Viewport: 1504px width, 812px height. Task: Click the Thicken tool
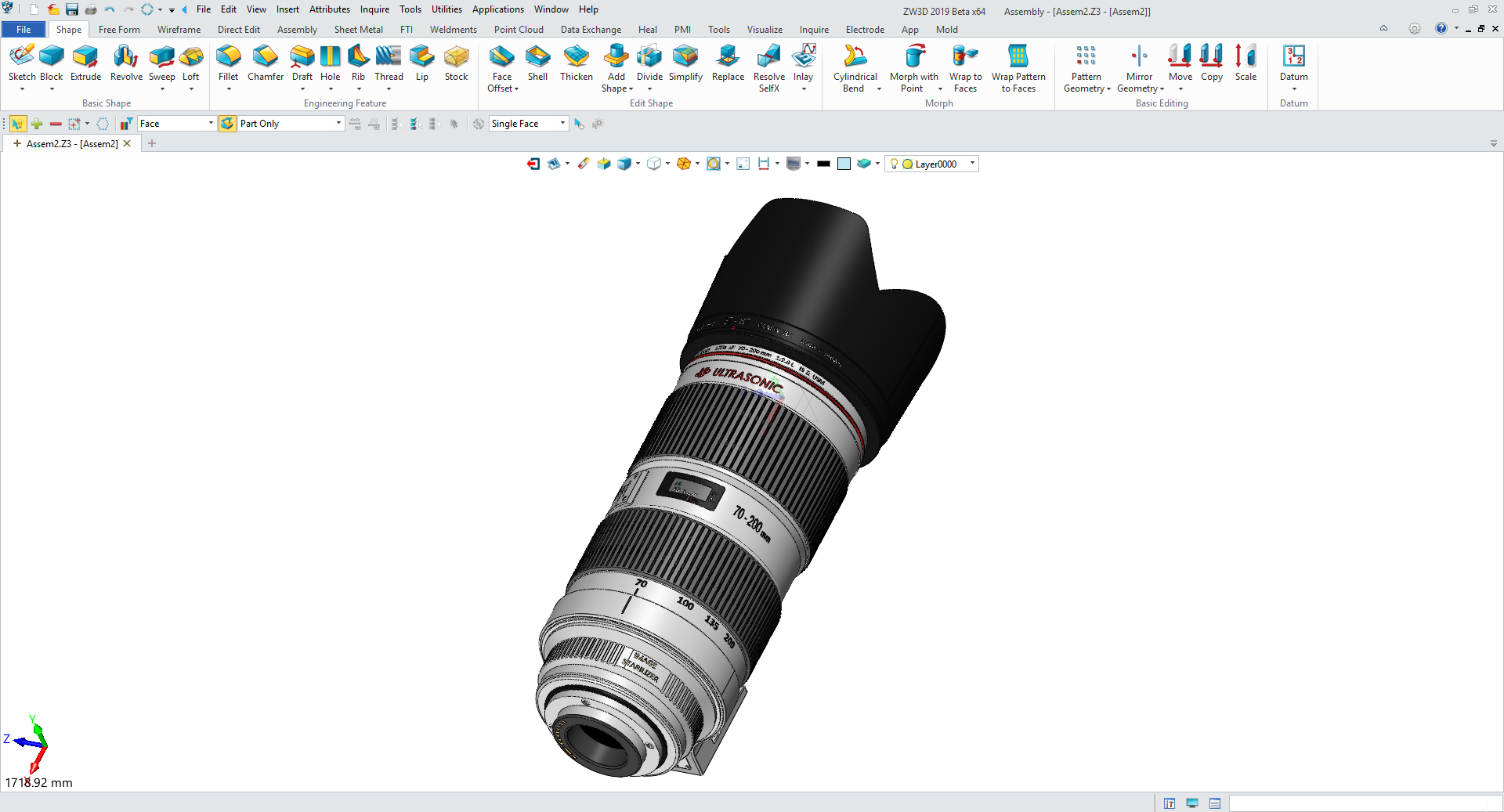click(577, 63)
